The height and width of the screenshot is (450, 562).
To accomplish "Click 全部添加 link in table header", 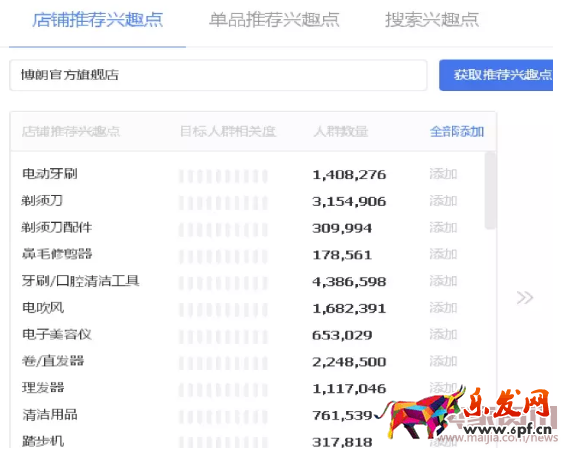I will coord(457,132).
